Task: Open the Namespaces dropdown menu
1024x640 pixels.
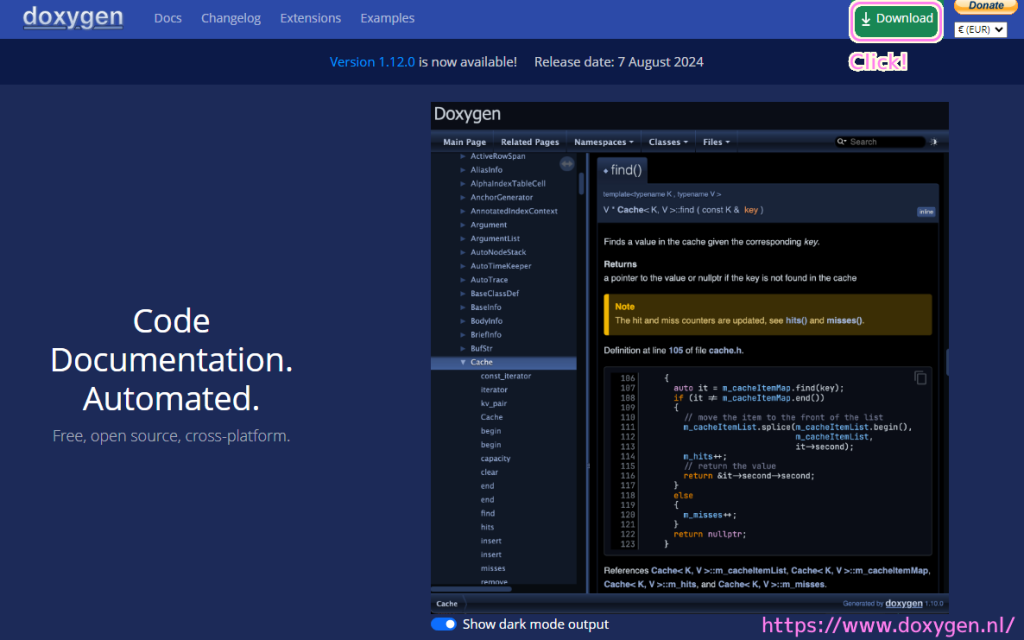Action: point(603,142)
